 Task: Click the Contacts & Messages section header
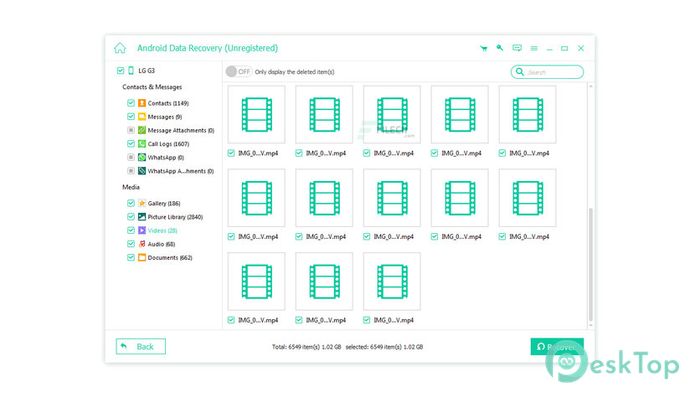point(152,87)
